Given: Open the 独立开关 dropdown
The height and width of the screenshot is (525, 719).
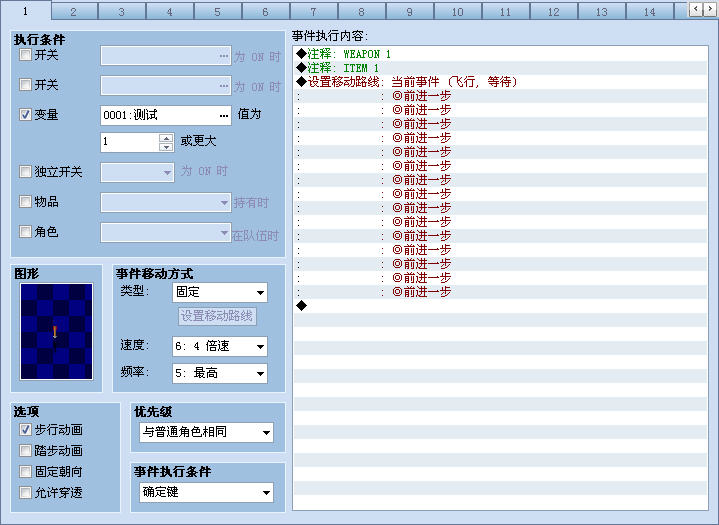Looking at the screenshot, I should 137,173.
